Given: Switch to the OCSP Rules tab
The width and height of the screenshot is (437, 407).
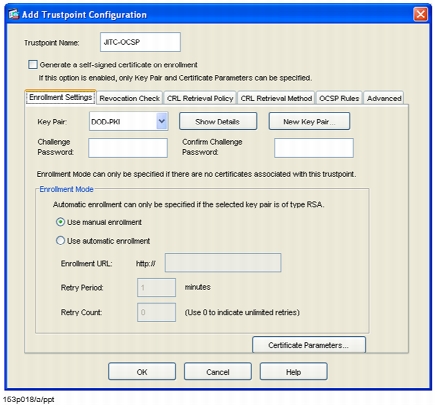Looking at the screenshot, I should (x=339, y=98).
